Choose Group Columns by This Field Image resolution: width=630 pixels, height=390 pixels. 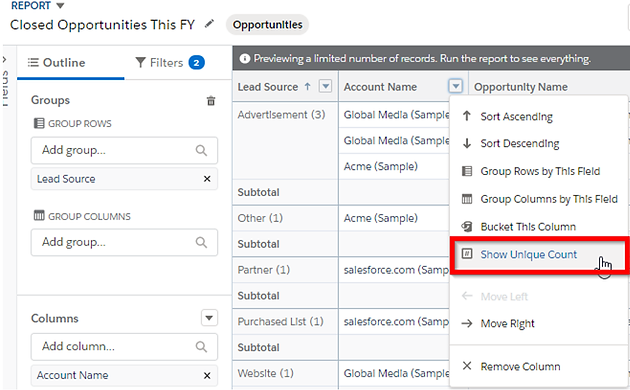click(x=538, y=199)
